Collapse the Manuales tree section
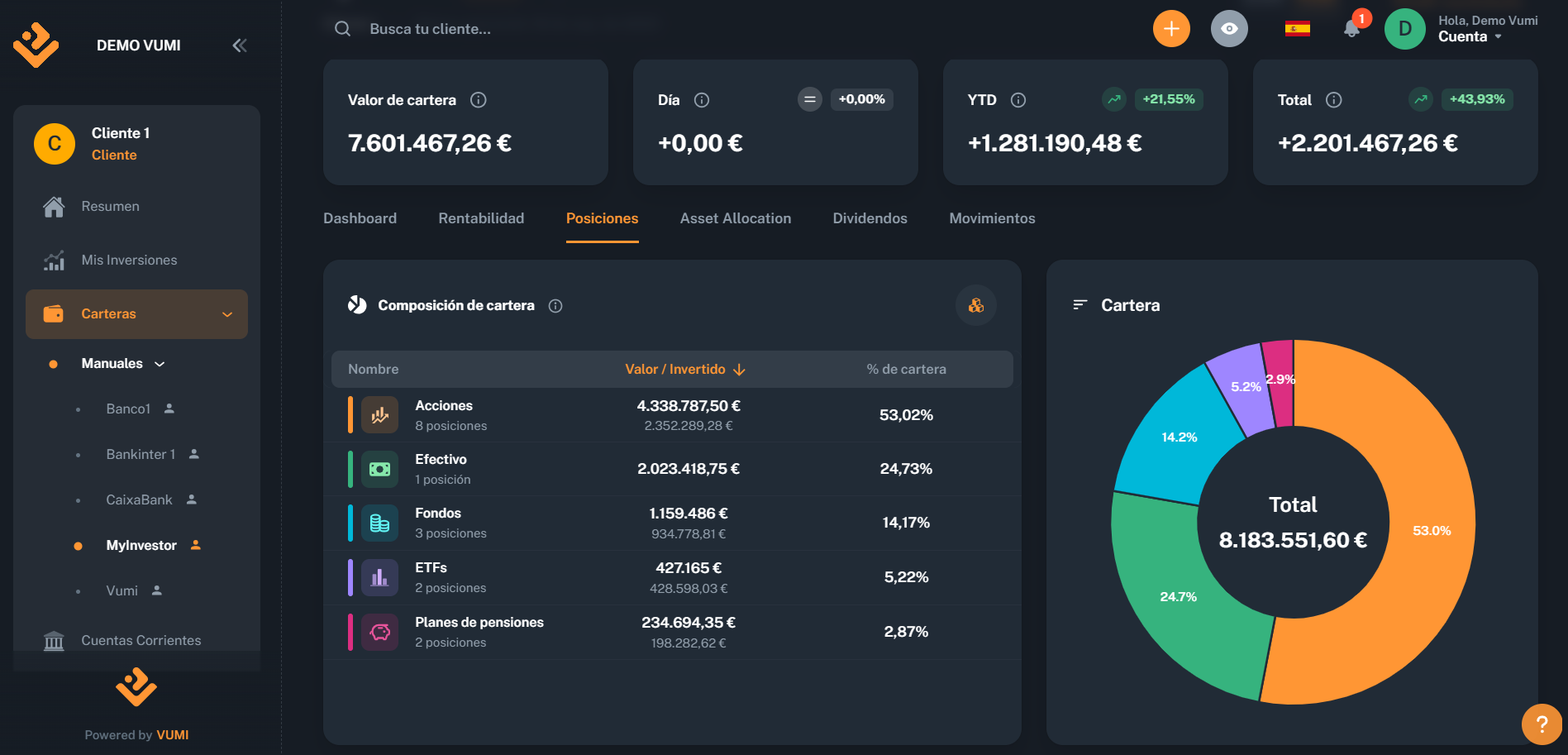Screen dimensions: 1568x755 point(160,363)
